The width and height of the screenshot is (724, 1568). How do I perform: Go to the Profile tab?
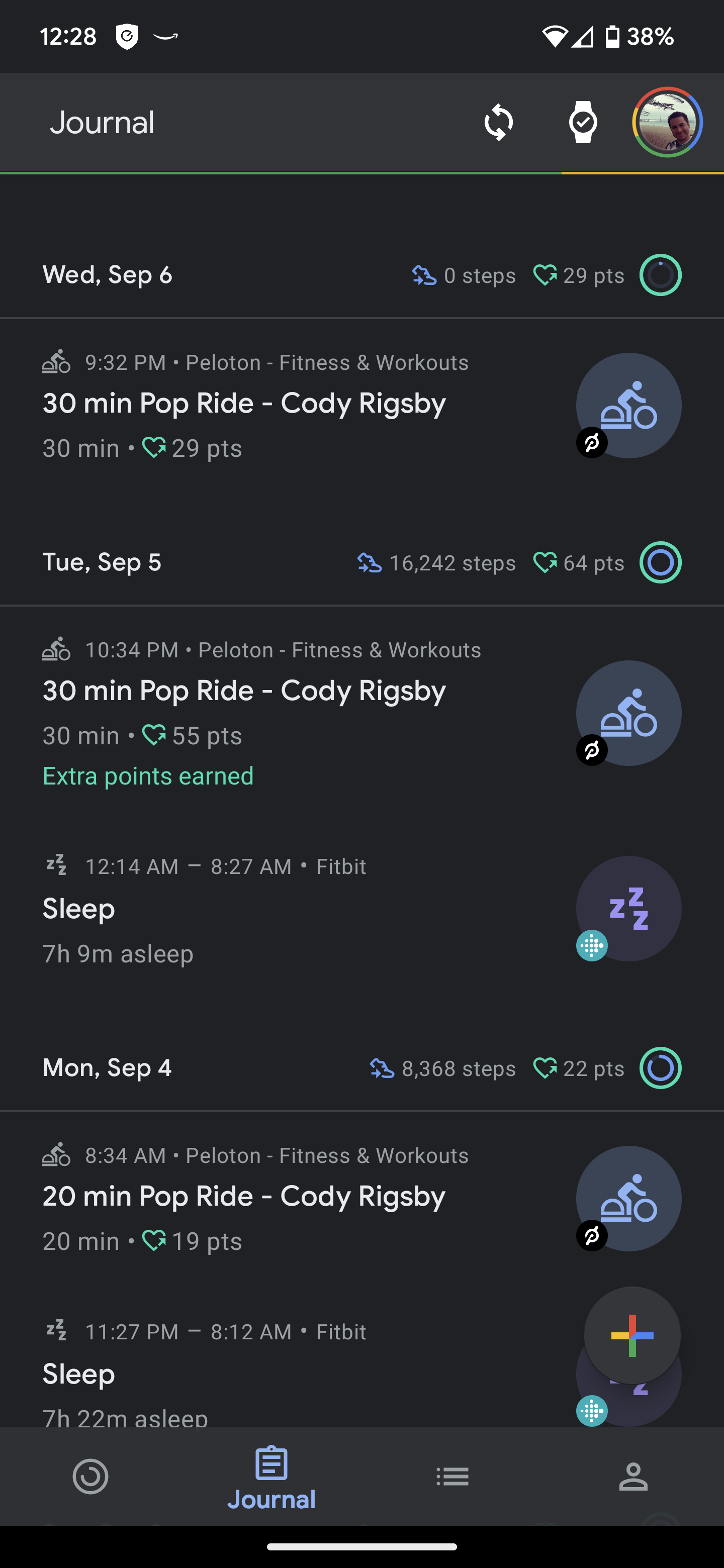pos(633,1476)
